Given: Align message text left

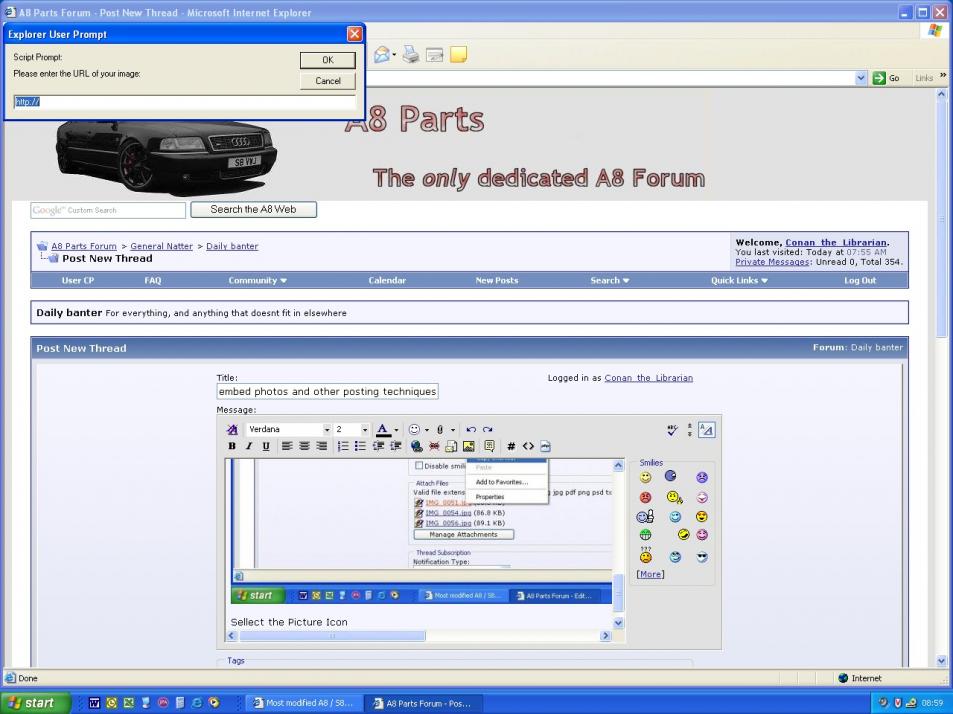Looking at the screenshot, I should click(x=287, y=446).
